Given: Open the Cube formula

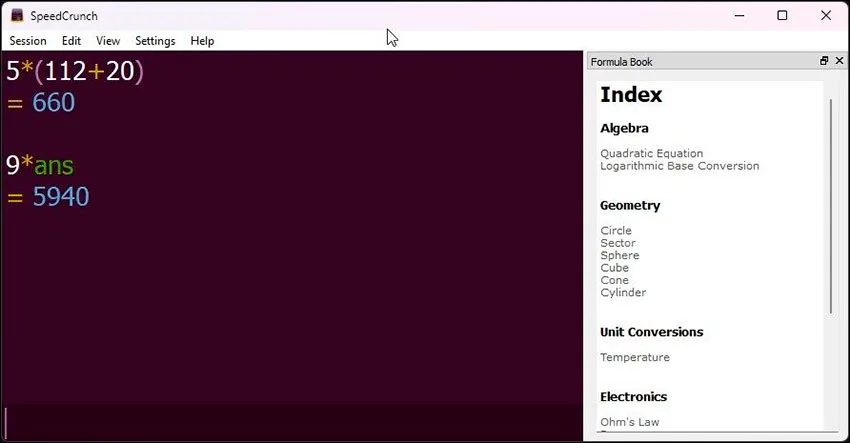Looking at the screenshot, I should (614, 268).
